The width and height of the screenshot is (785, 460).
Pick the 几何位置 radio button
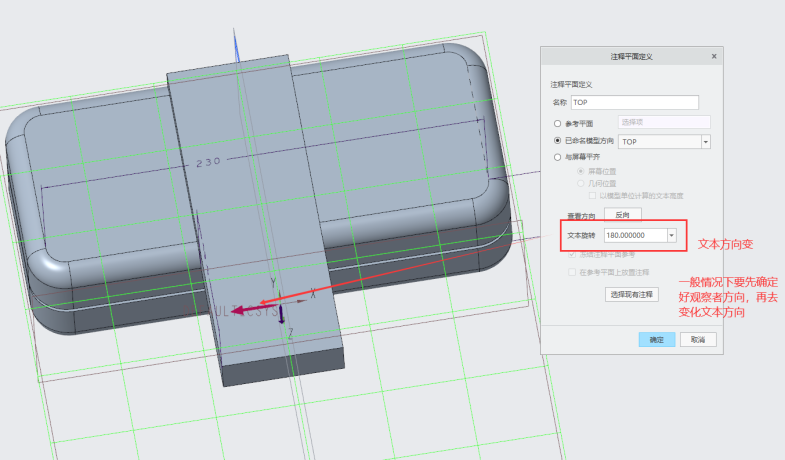[x=581, y=184]
